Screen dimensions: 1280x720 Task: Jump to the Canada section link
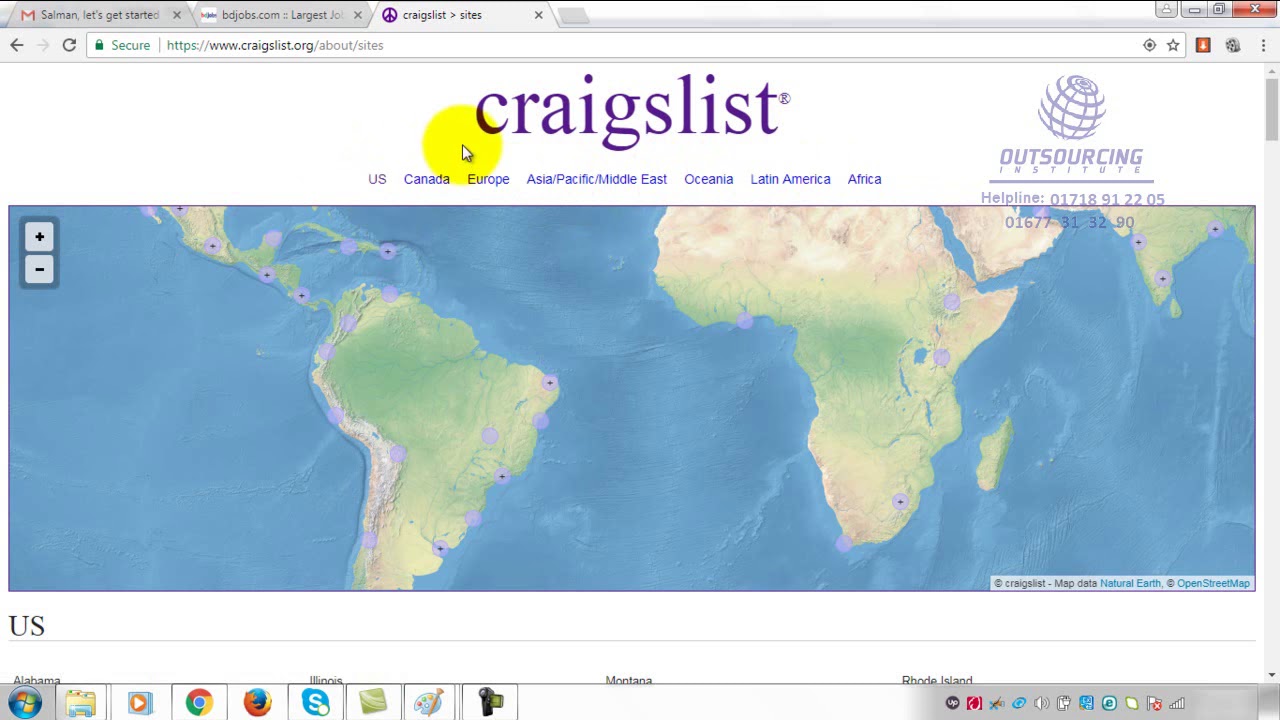coord(427,179)
